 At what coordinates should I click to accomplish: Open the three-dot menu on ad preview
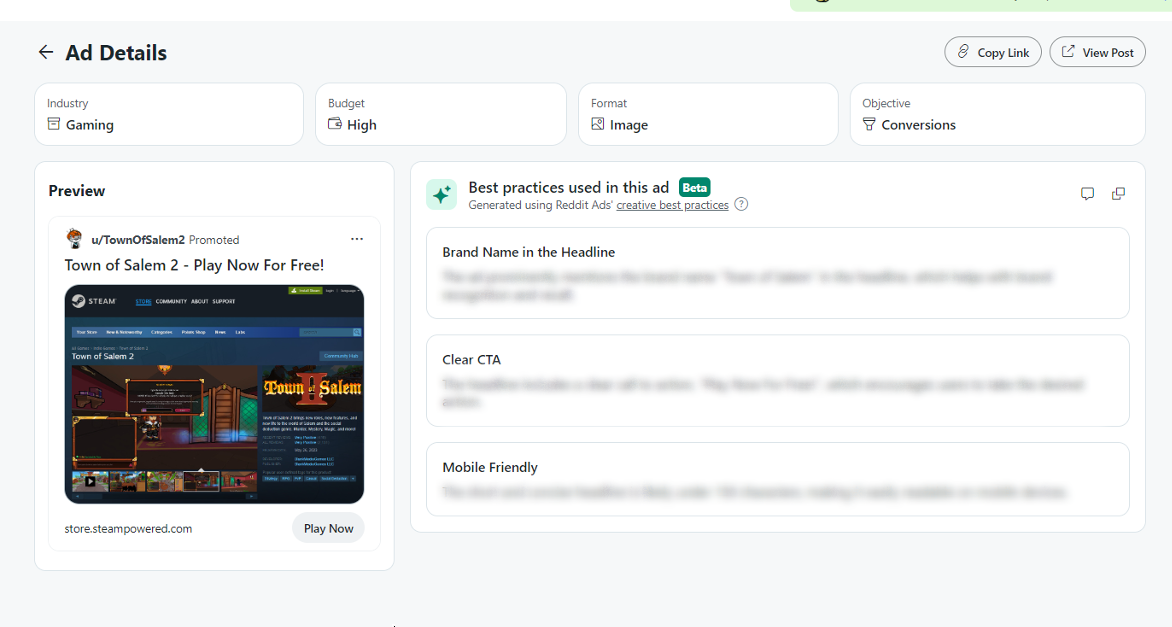pos(357,239)
